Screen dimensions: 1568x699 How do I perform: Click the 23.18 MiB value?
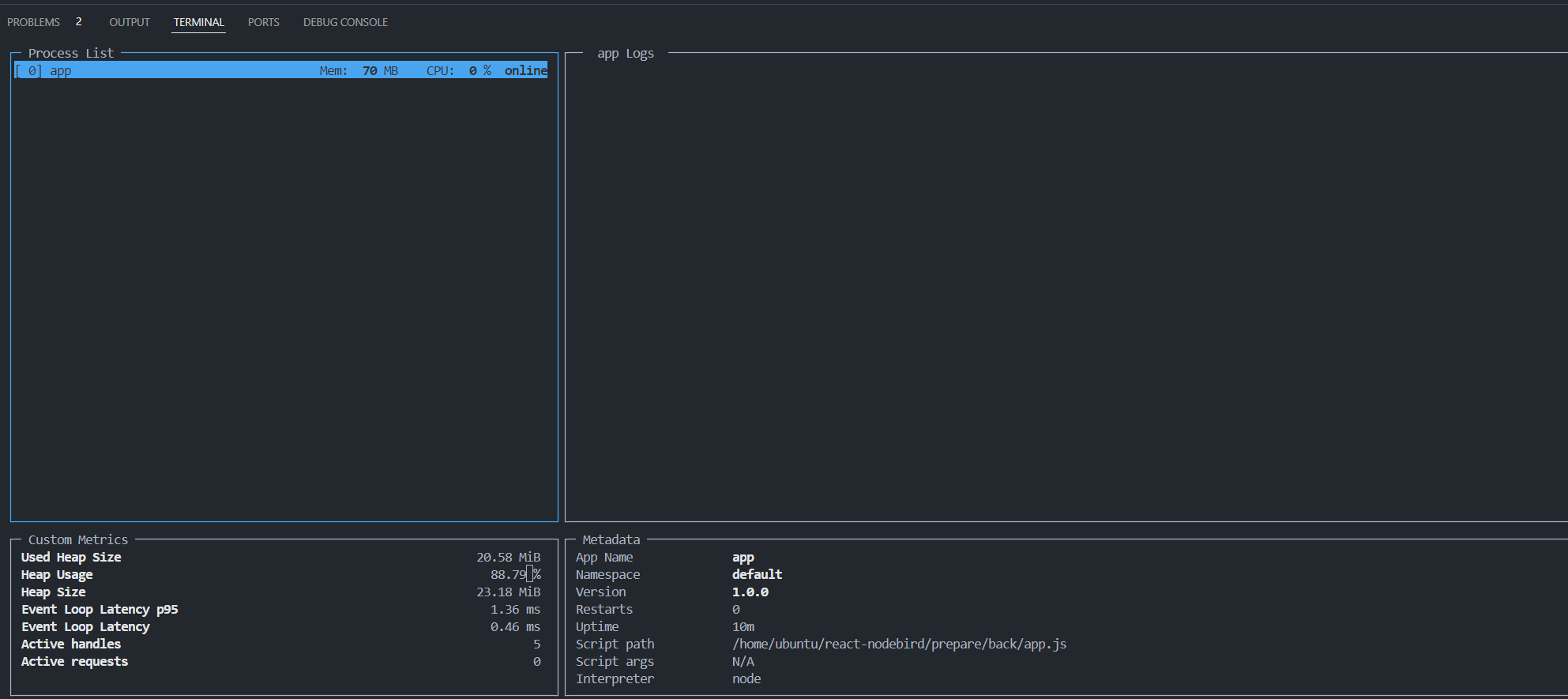click(x=509, y=592)
